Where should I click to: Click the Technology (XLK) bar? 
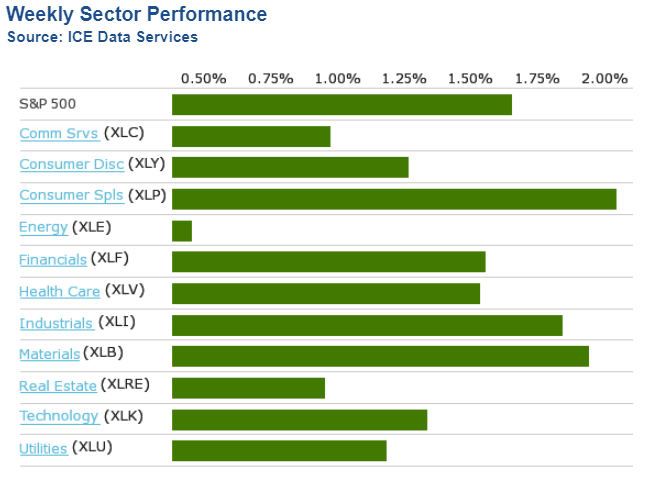pyautogui.click(x=299, y=419)
